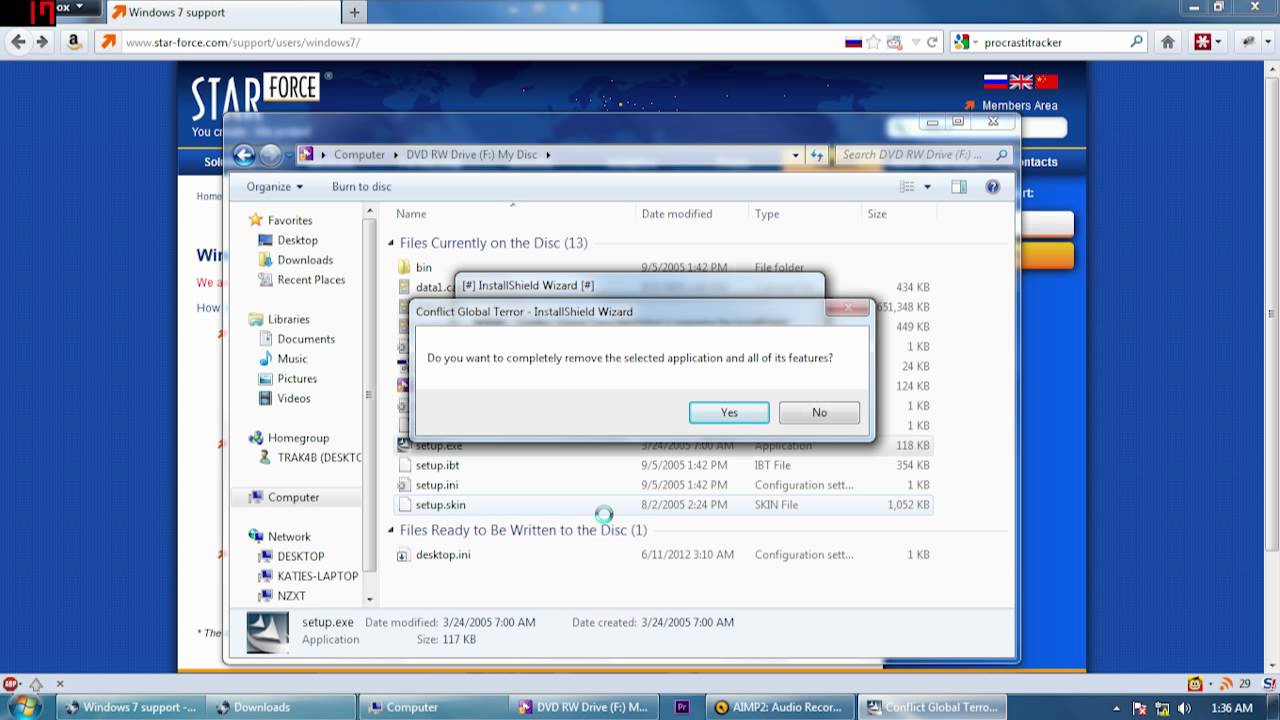Collapse Files Ready to Be Written group
This screenshot has height=720, width=1280.
(x=392, y=530)
